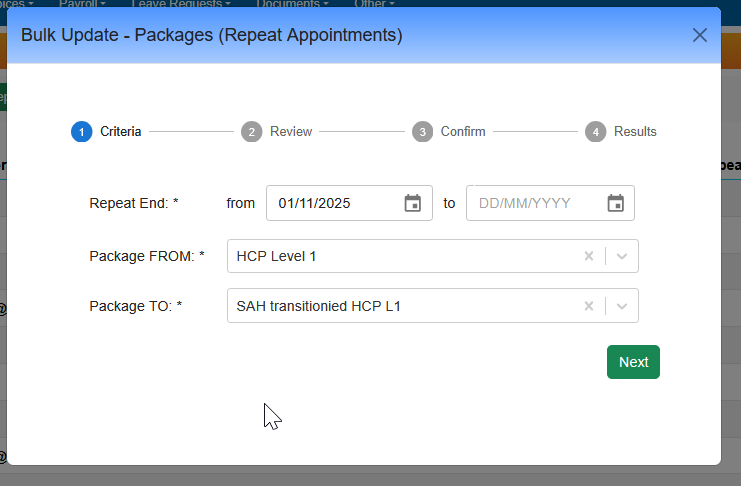Open the calendar picker for the from date

tap(412, 203)
